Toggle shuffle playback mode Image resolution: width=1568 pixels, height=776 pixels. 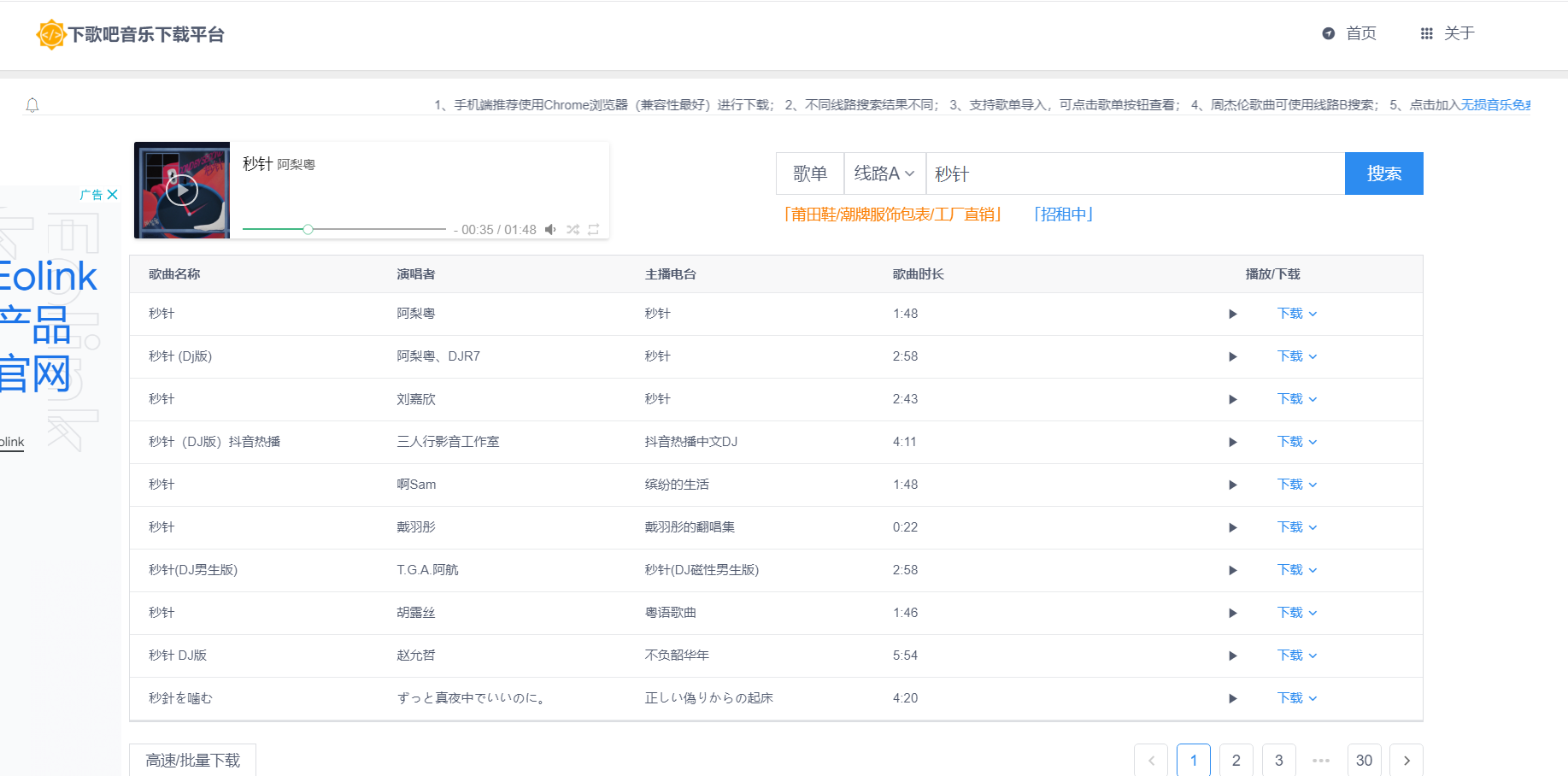tap(573, 230)
